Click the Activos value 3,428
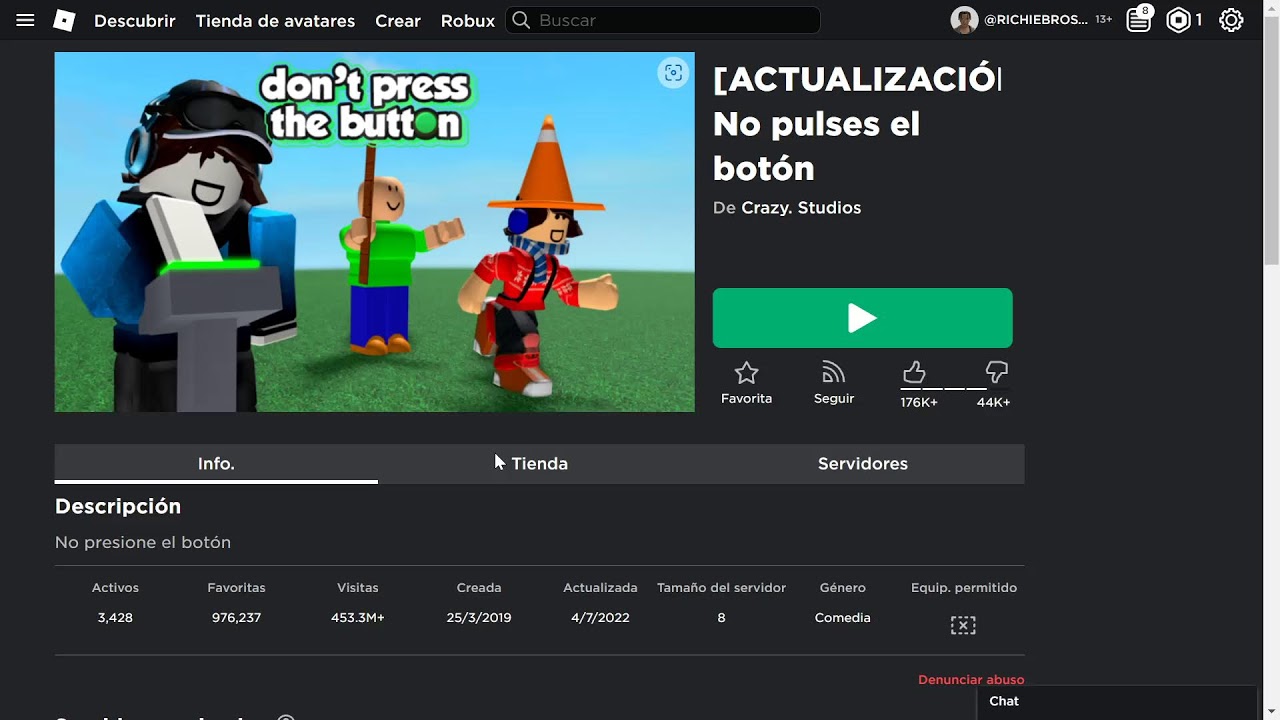The image size is (1280, 720). [x=115, y=618]
